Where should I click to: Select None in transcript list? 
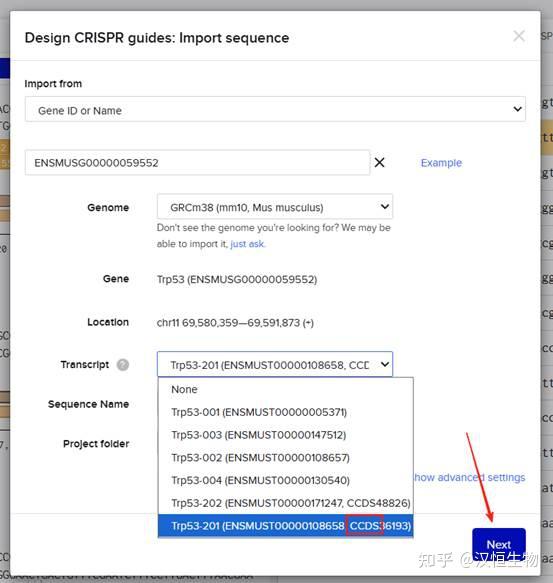point(286,389)
